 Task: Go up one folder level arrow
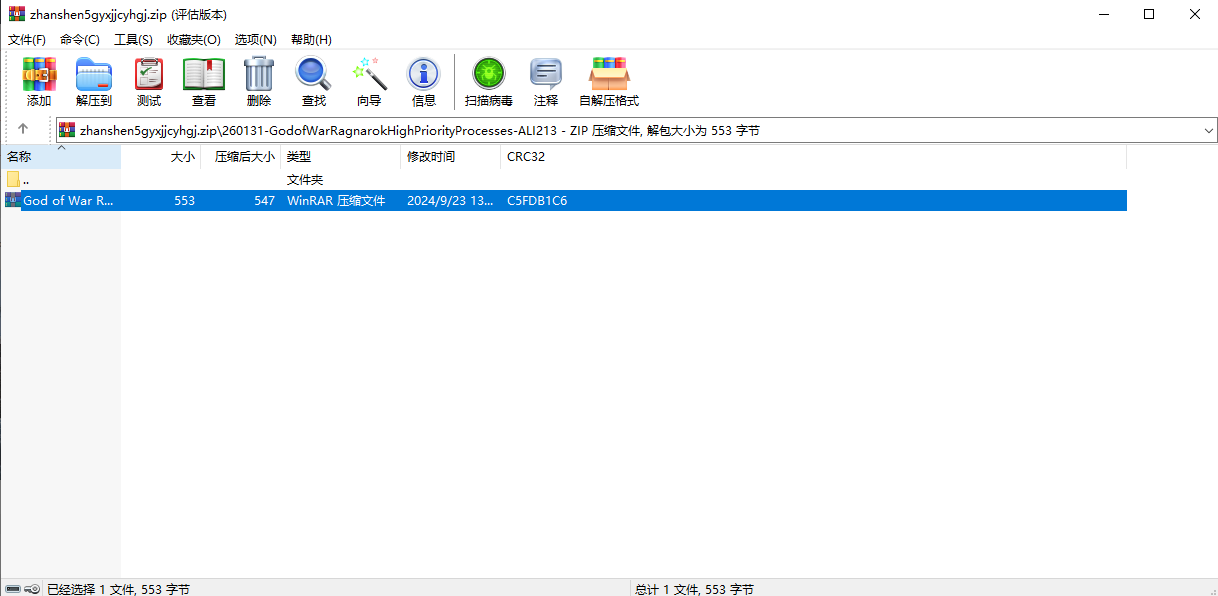[x=23, y=129]
